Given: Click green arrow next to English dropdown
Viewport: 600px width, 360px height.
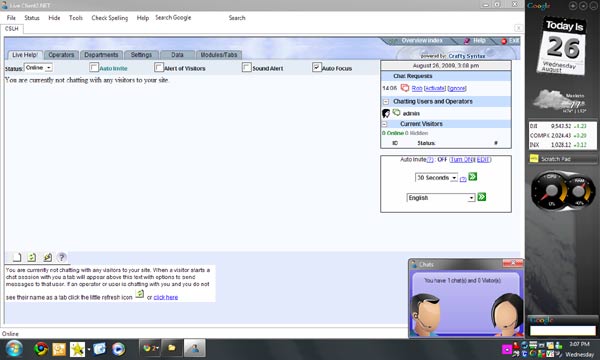Looking at the screenshot, I should coord(482,197).
